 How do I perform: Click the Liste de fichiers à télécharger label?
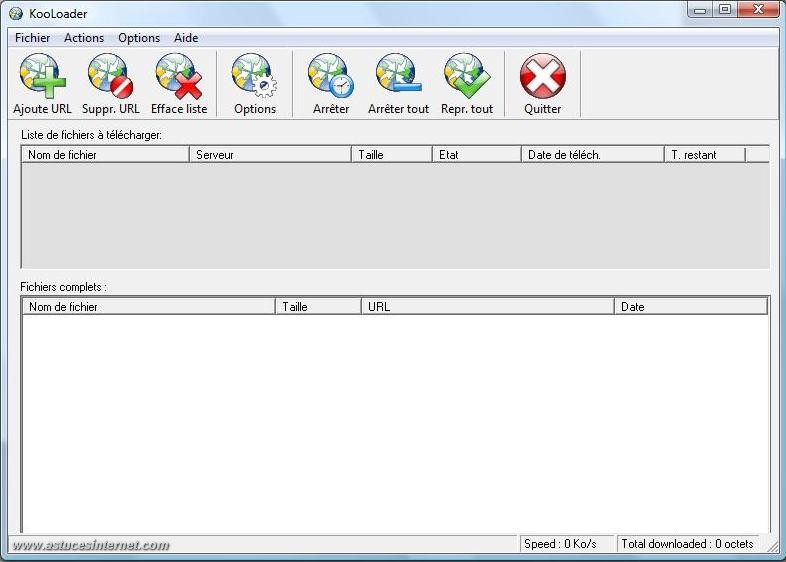tap(91, 135)
